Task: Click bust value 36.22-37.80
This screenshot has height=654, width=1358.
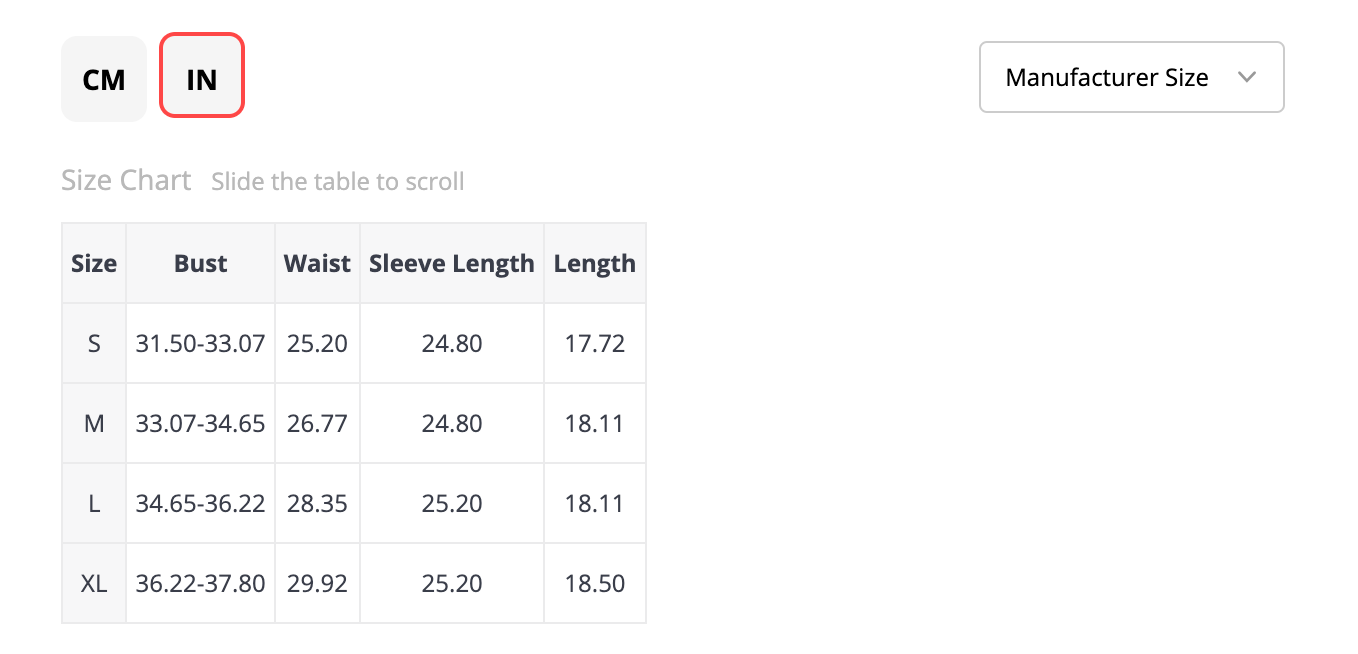Action: pyautogui.click(x=200, y=584)
